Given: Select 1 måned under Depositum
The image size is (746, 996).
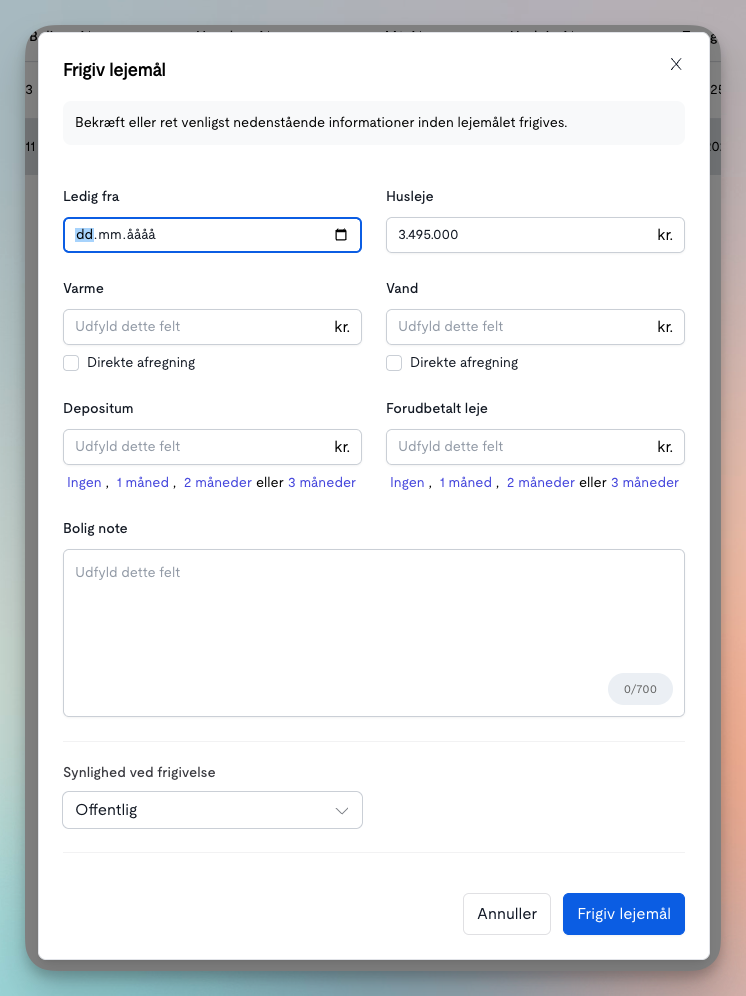Looking at the screenshot, I should click(142, 483).
